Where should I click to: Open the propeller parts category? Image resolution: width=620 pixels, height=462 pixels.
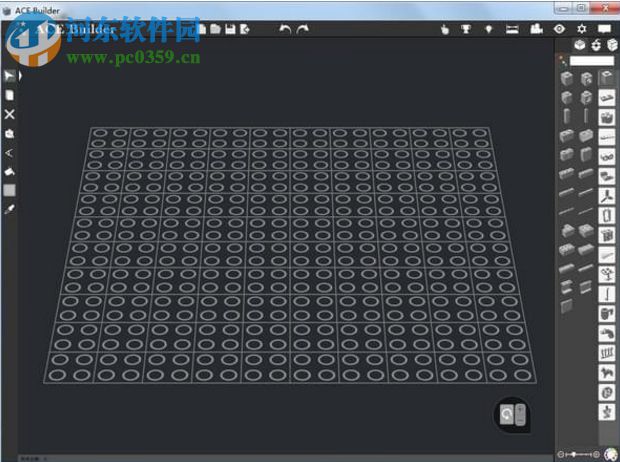(x=607, y=196)
